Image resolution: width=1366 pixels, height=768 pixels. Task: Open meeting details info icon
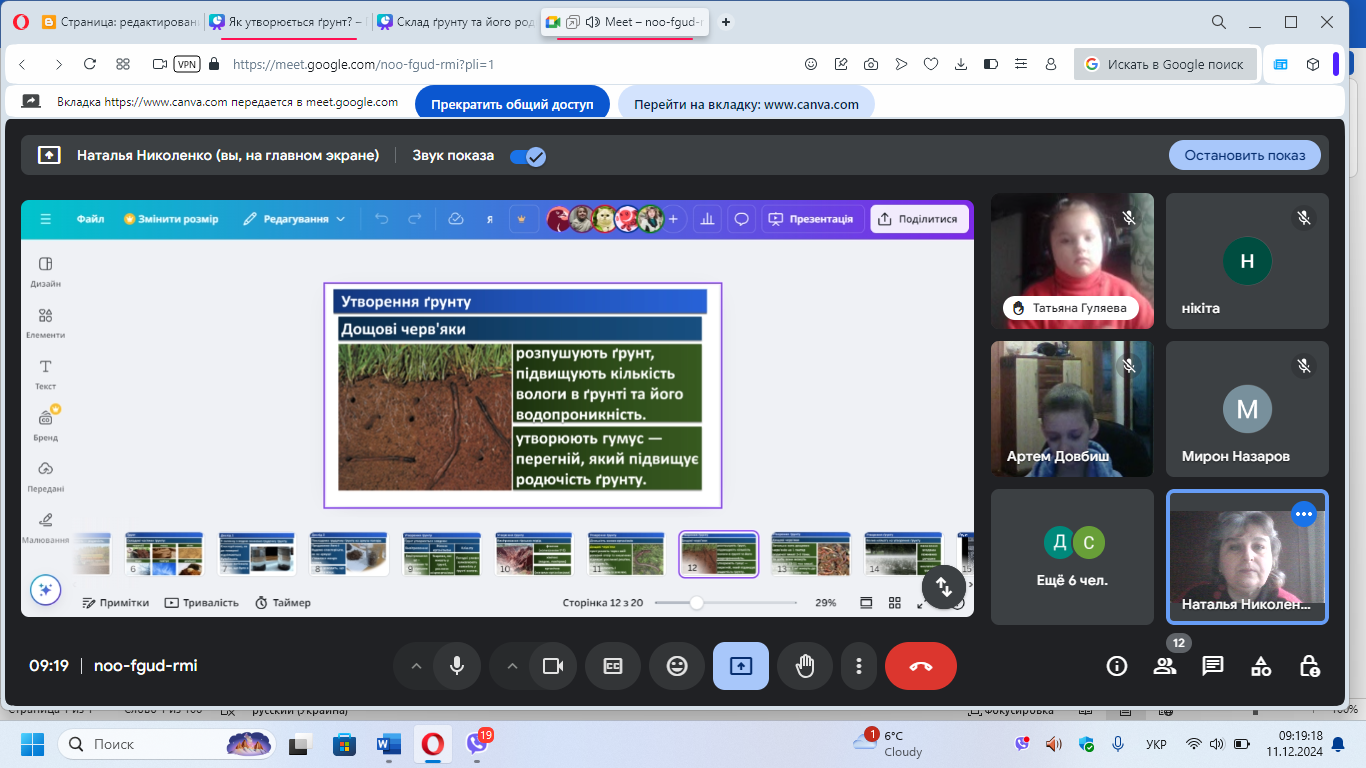(x=1117, y=666)
